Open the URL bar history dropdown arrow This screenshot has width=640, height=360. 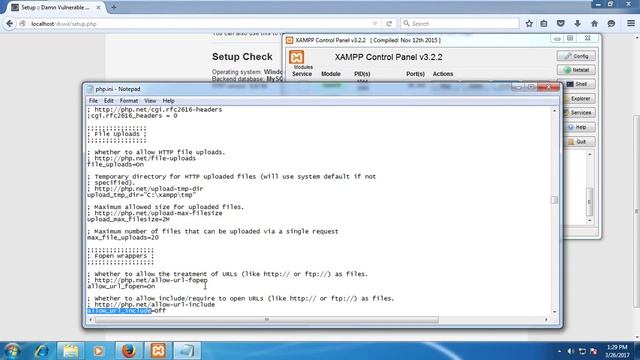pos(375,24)
